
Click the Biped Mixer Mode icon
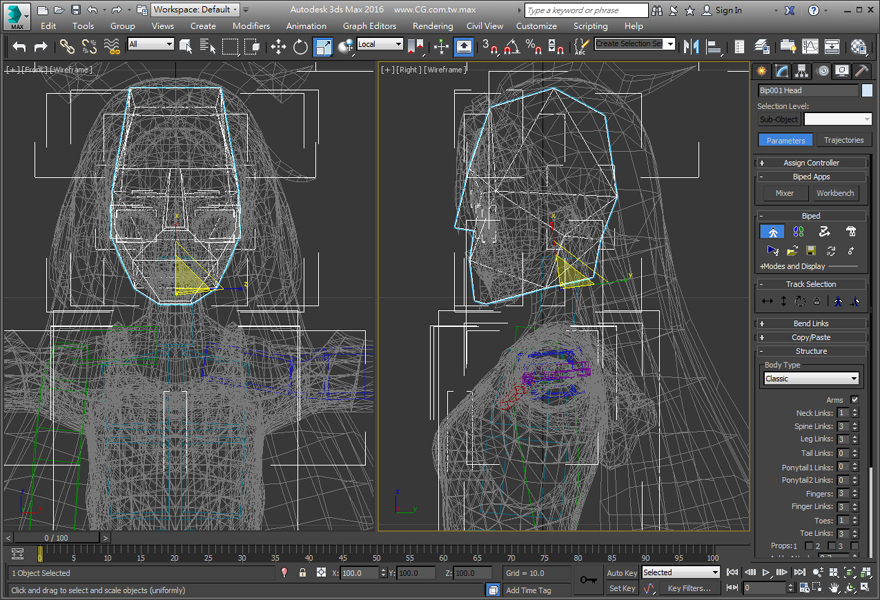850,231
